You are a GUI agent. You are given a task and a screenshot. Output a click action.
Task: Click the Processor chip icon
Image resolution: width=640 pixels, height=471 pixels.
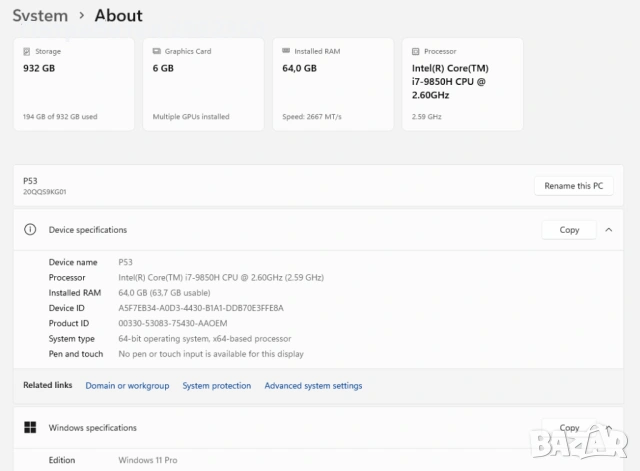416,51
